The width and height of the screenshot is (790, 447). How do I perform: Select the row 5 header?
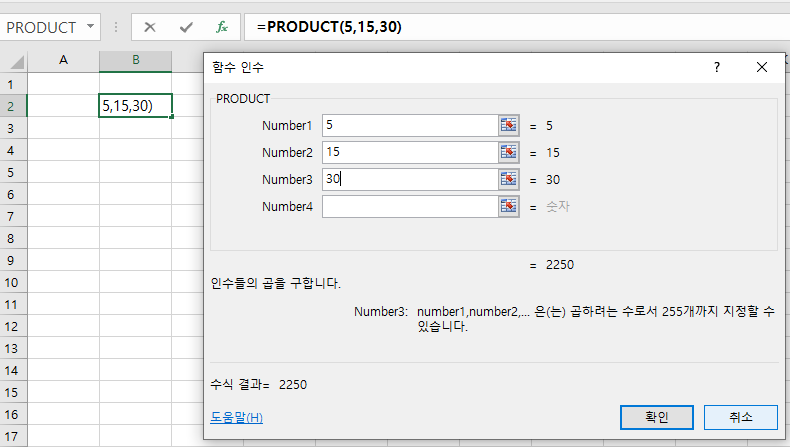[12, 172]
